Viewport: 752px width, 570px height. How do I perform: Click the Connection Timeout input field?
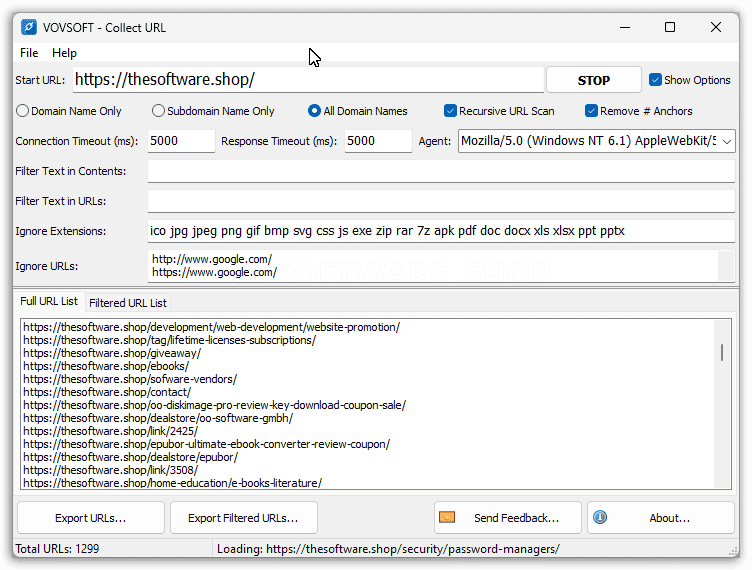[181, 141]
